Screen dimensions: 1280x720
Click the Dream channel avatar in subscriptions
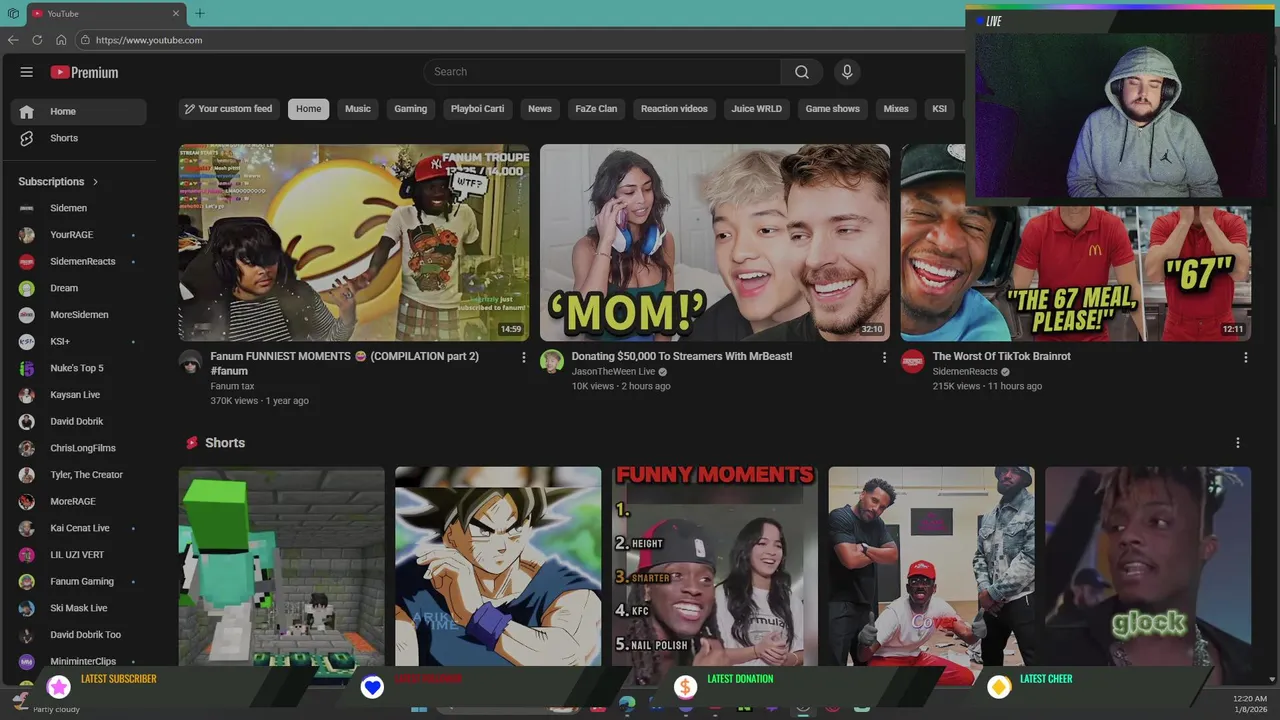(x=27, y=288)
